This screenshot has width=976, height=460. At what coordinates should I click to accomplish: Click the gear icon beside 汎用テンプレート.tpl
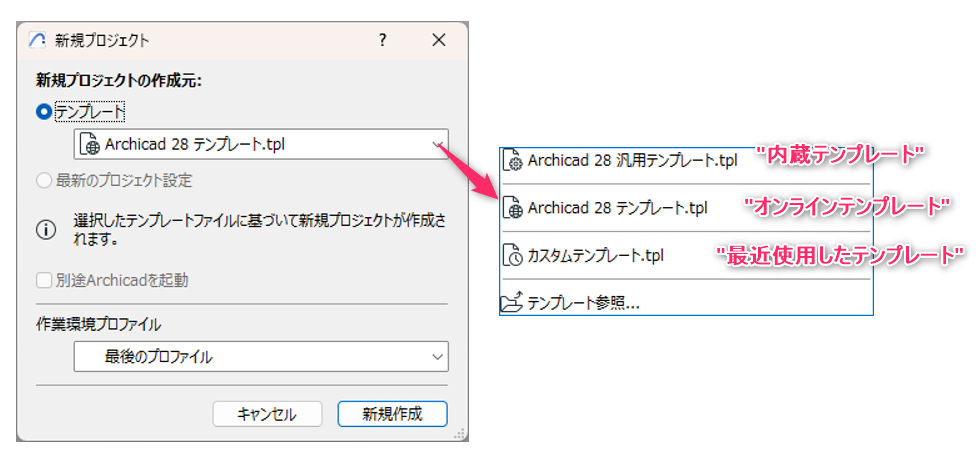(x=514, y=160)
